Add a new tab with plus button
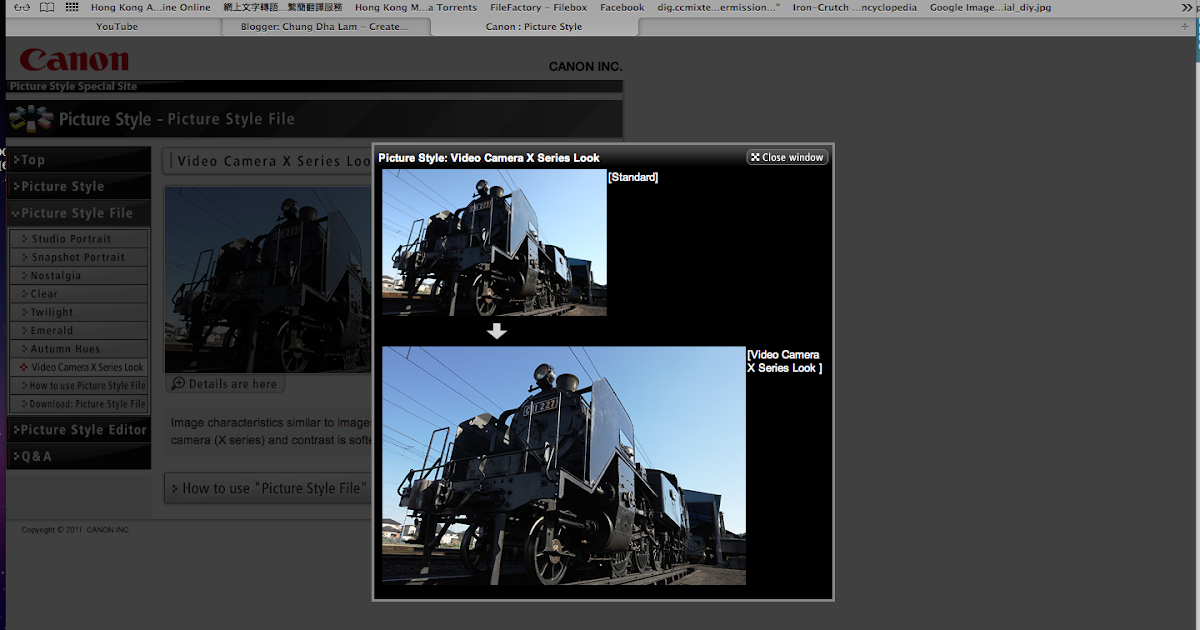Image resolution: width=1200 pixels, height=630 pixels. 1185,27
